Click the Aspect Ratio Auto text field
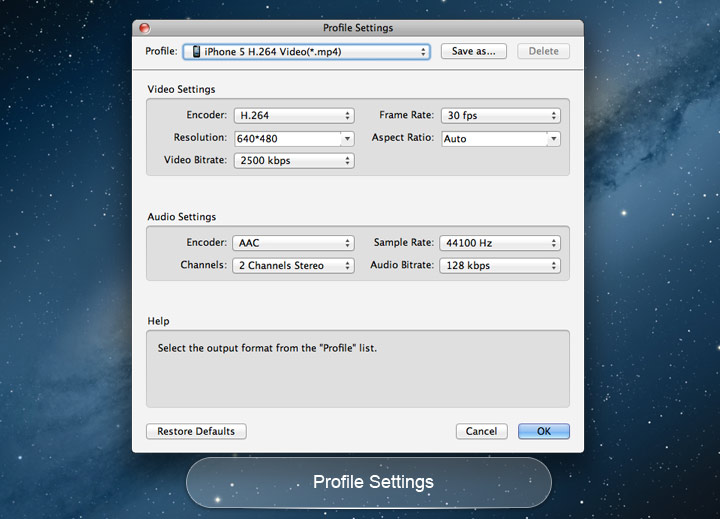 tap(493, 139)
